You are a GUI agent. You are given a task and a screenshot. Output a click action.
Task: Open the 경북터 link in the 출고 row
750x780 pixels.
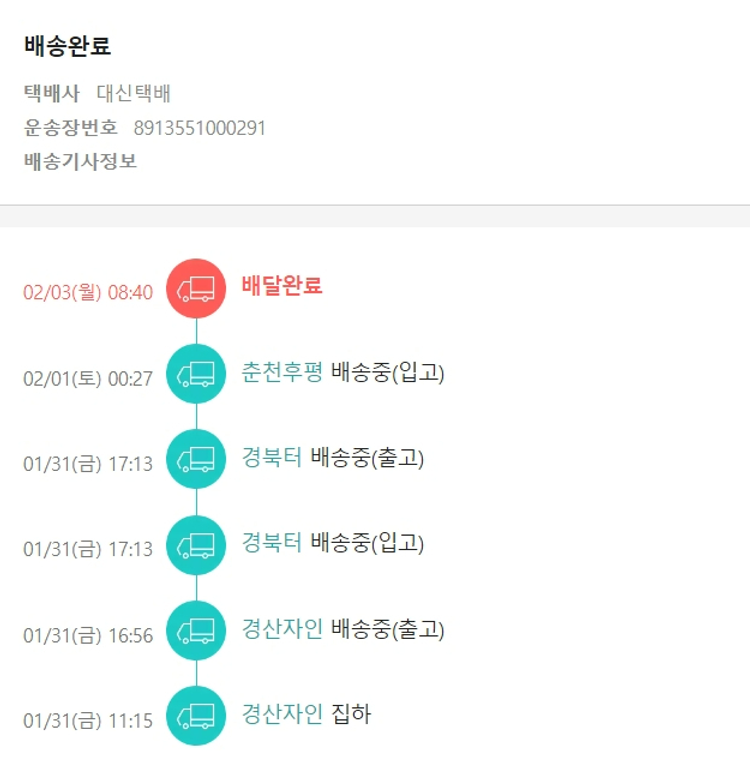tap(271, 459)
